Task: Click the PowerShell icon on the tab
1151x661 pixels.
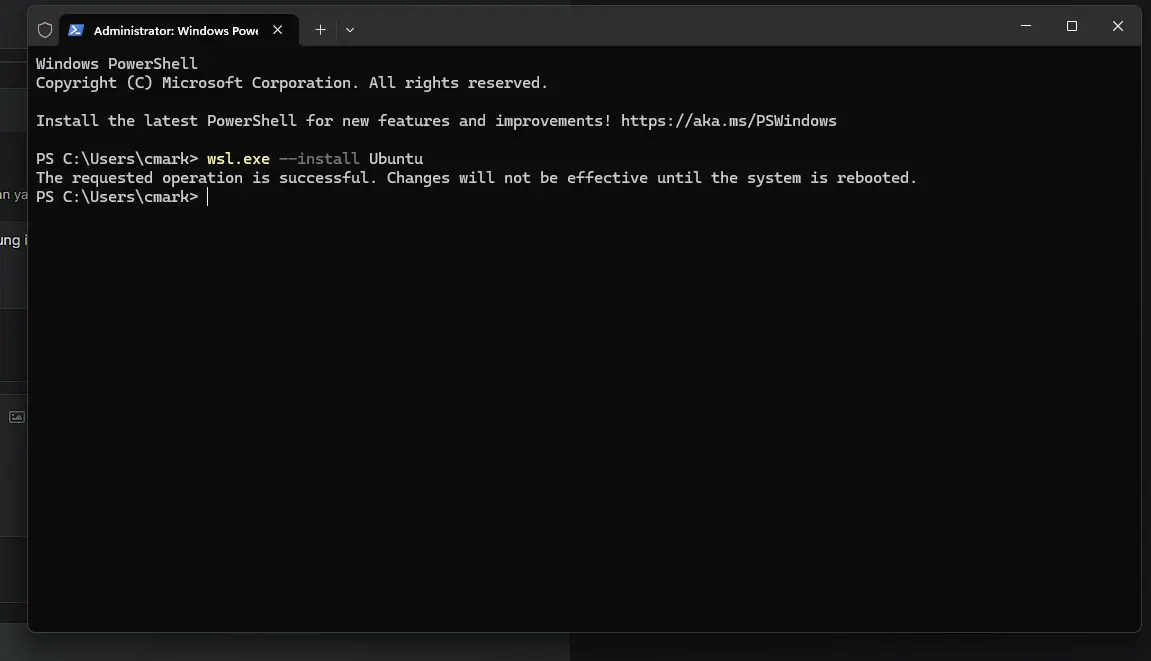Action: [x=76, y=30]
